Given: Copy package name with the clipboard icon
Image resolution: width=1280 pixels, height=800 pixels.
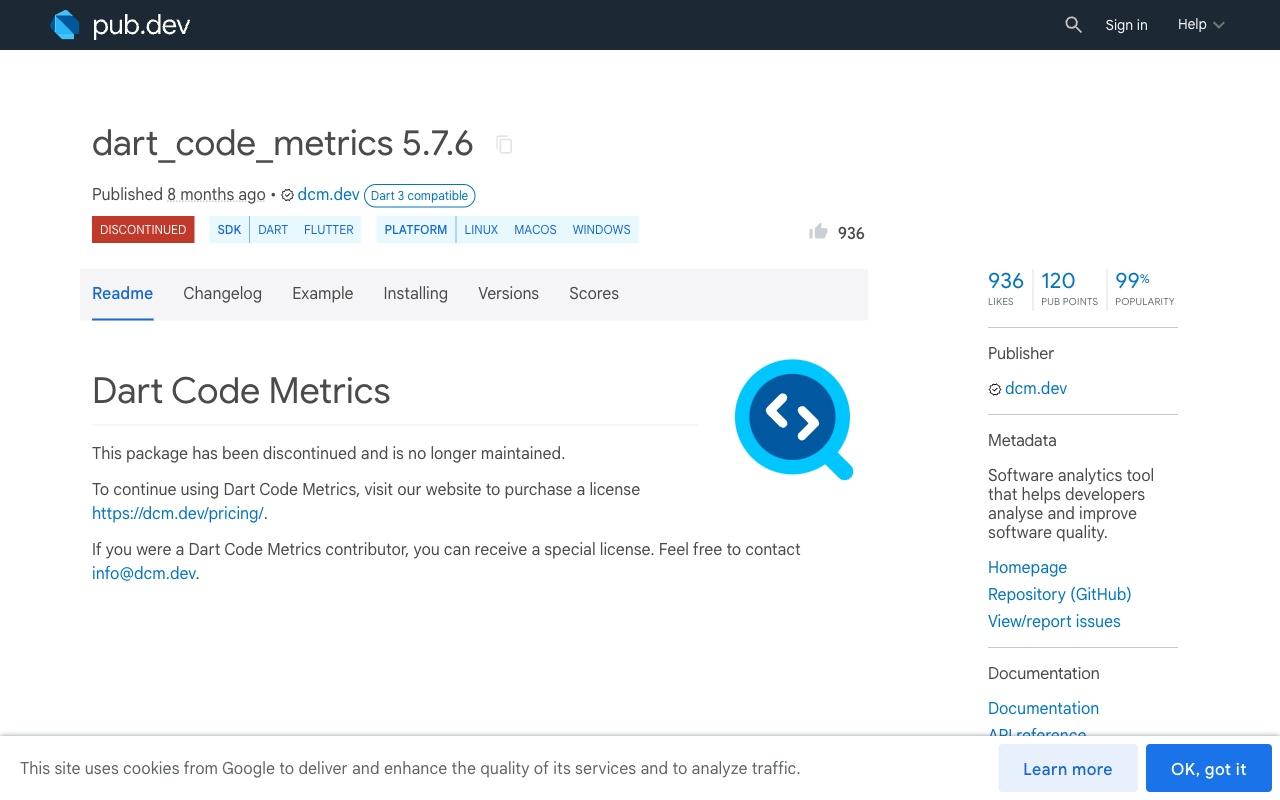Looking at the screenshot, I should (x=504, y=145).
